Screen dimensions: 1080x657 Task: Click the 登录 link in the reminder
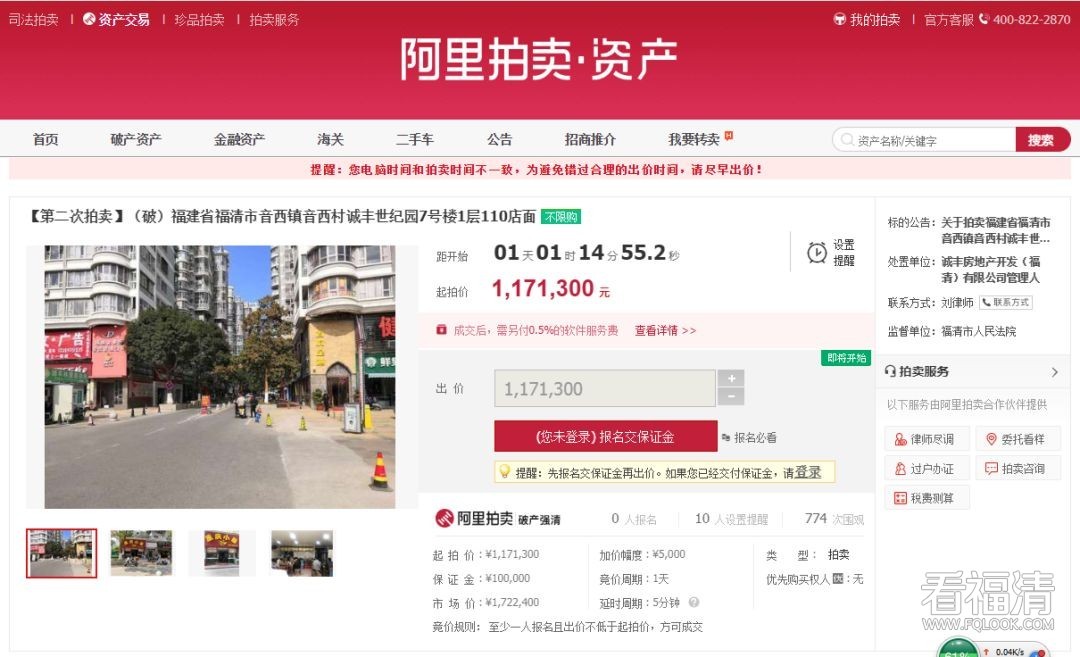click(x=807, y=472)
